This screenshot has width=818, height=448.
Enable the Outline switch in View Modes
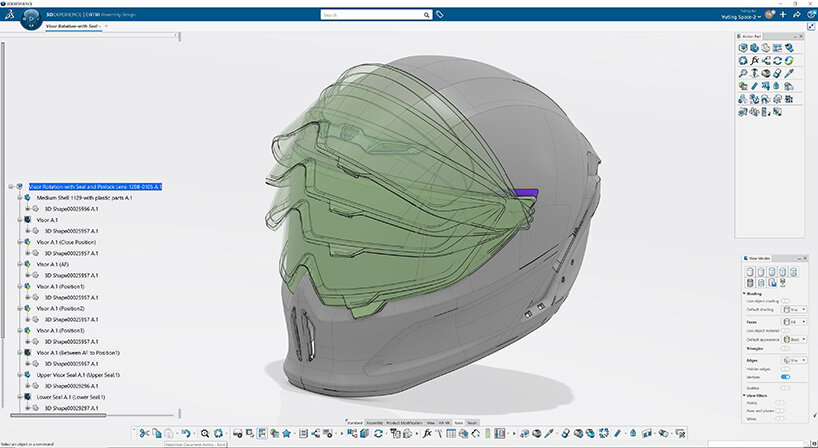click(x=785, y=386)
